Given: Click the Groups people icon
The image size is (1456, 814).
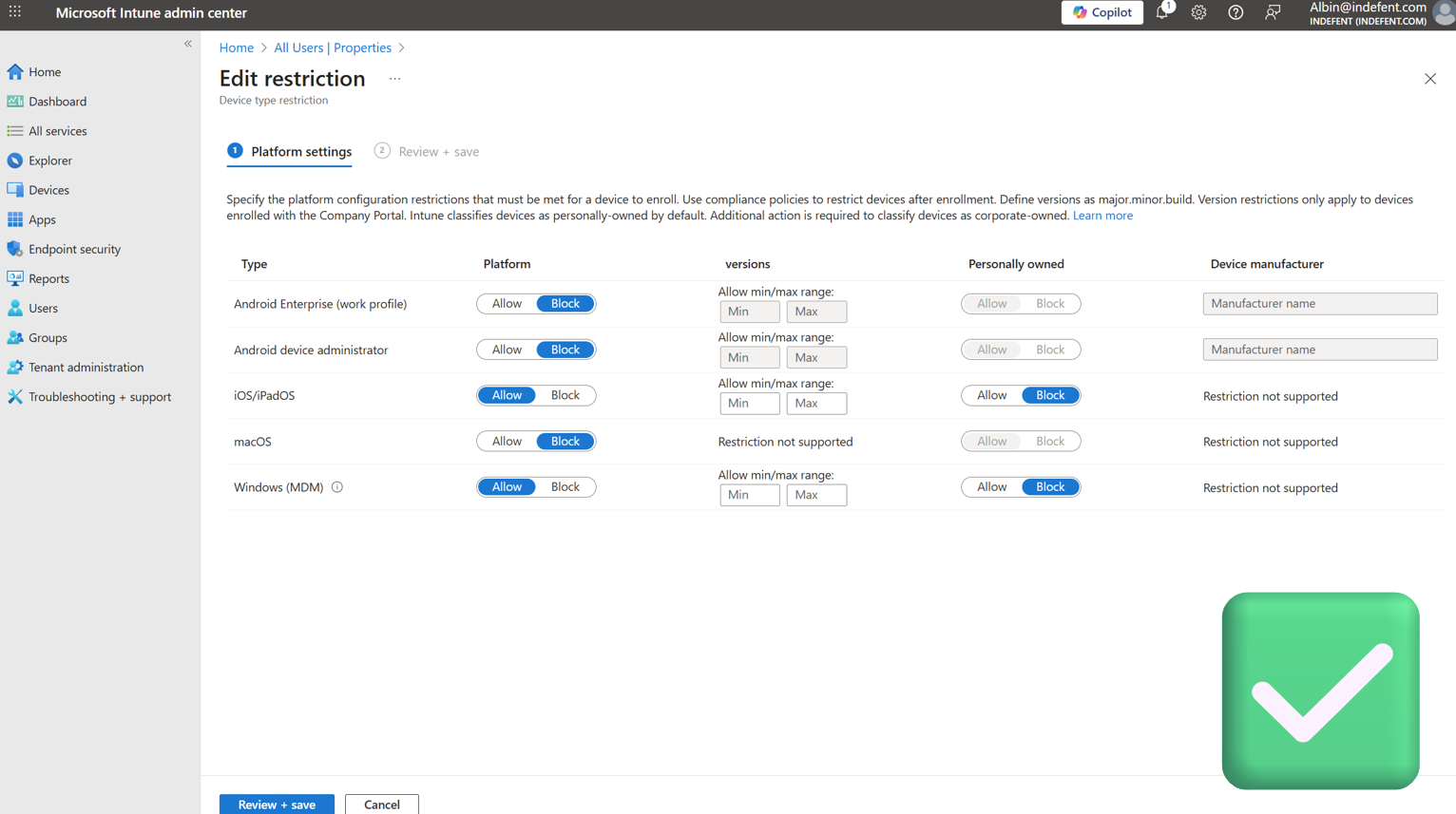Looking at the screenshot, I should click(x=15, y=337).
